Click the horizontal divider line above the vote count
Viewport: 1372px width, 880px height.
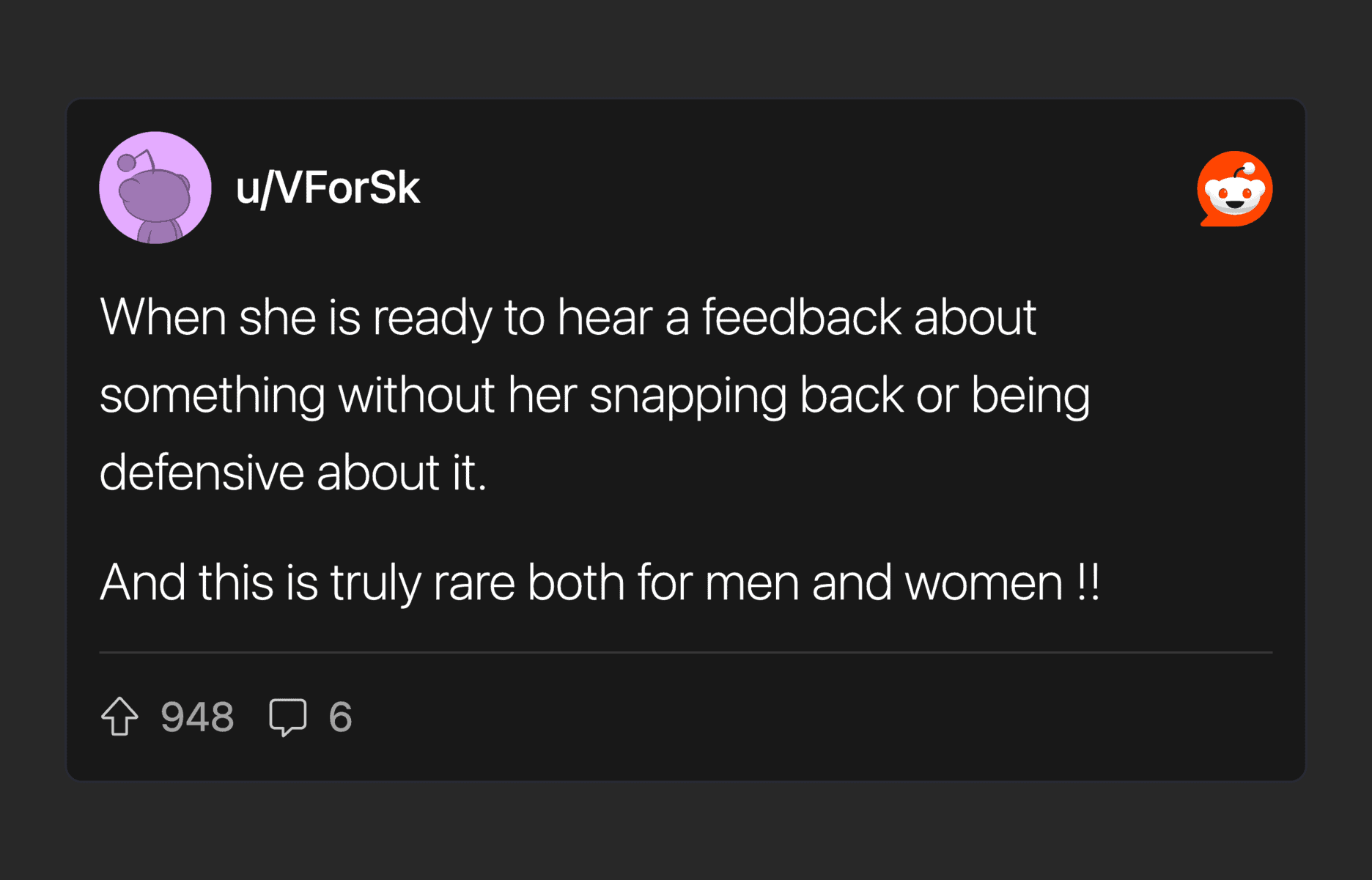coord(686,651)
